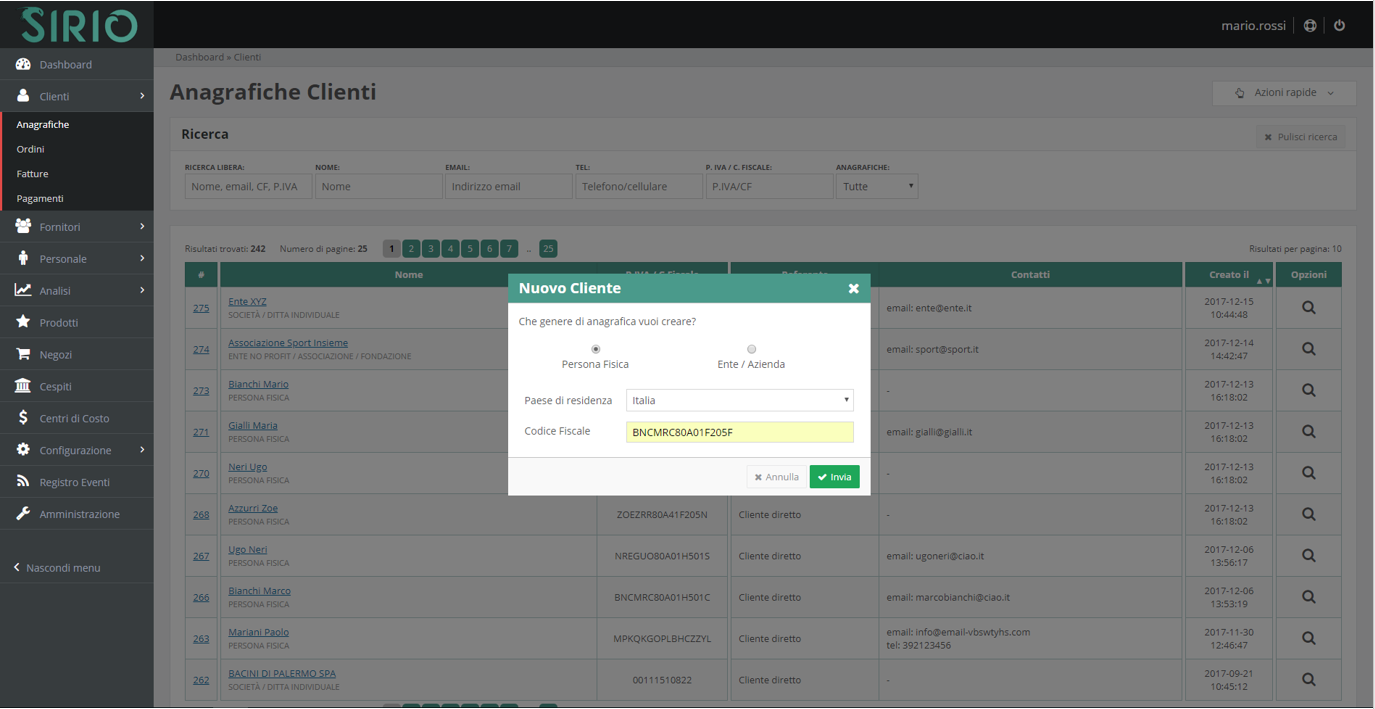Viewport: 1375px width, 709px height.
Task: Open Fatture submenu item
Action: click(x=32, y=174)
